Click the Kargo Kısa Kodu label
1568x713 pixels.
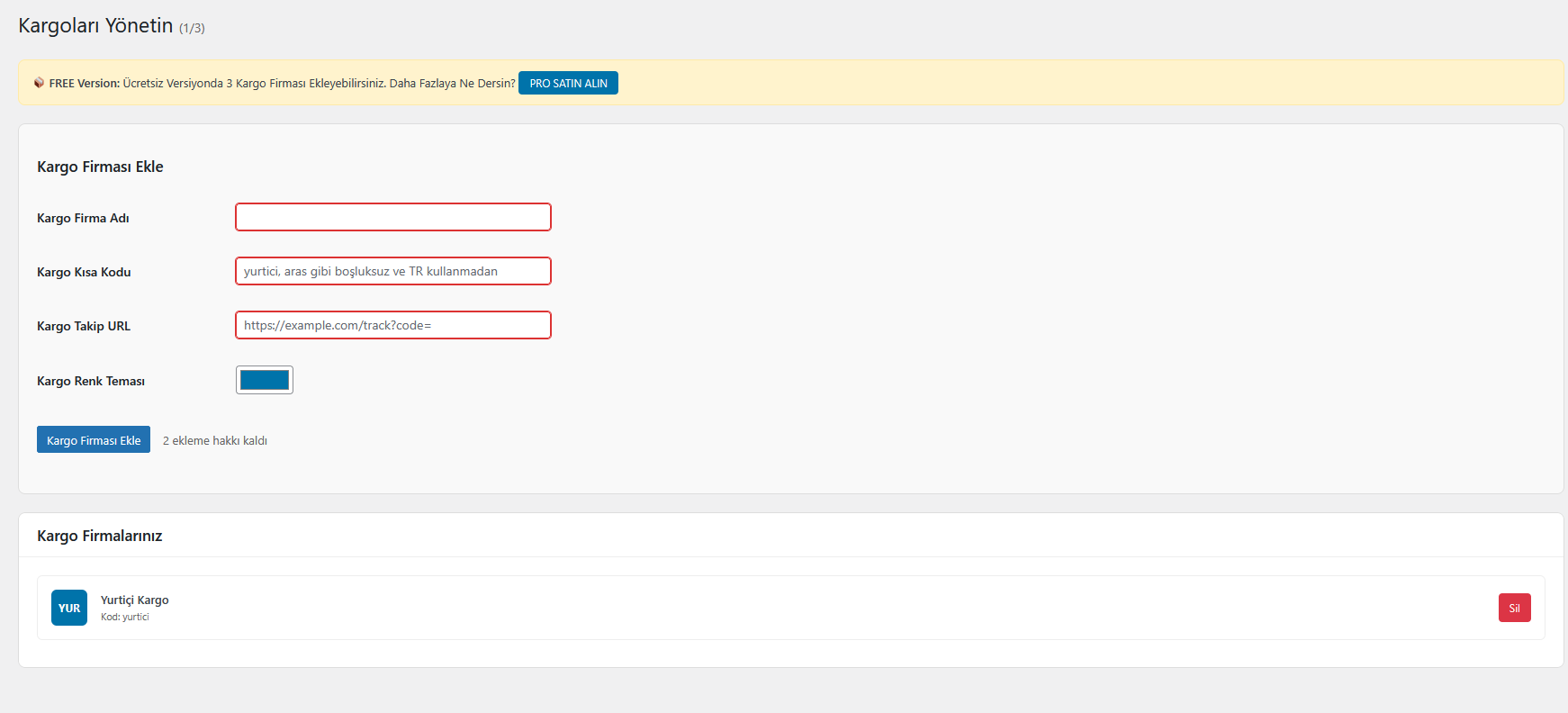pyautogui.click(x=84, y=273)
